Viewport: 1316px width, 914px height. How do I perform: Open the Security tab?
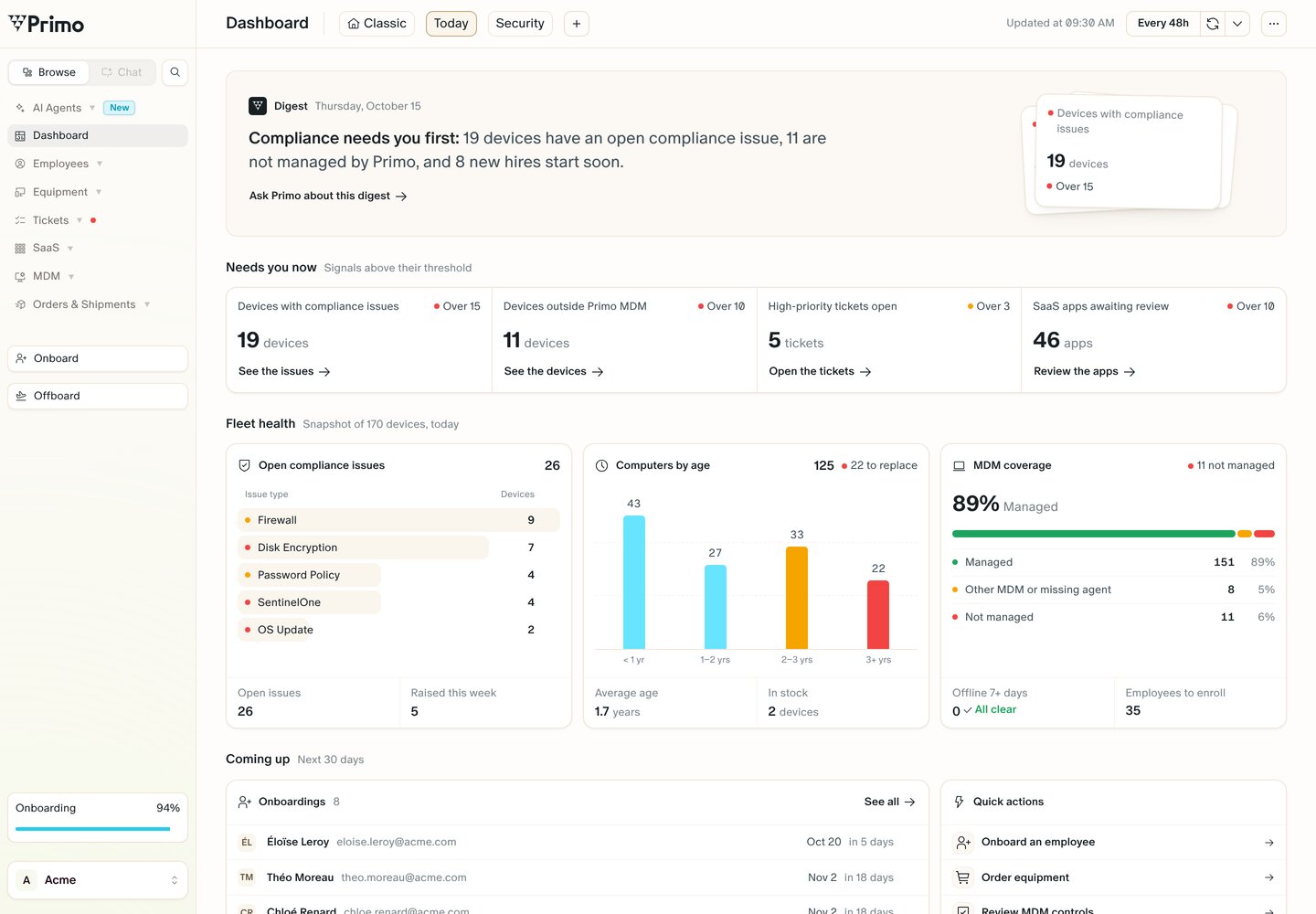[520, 24]
